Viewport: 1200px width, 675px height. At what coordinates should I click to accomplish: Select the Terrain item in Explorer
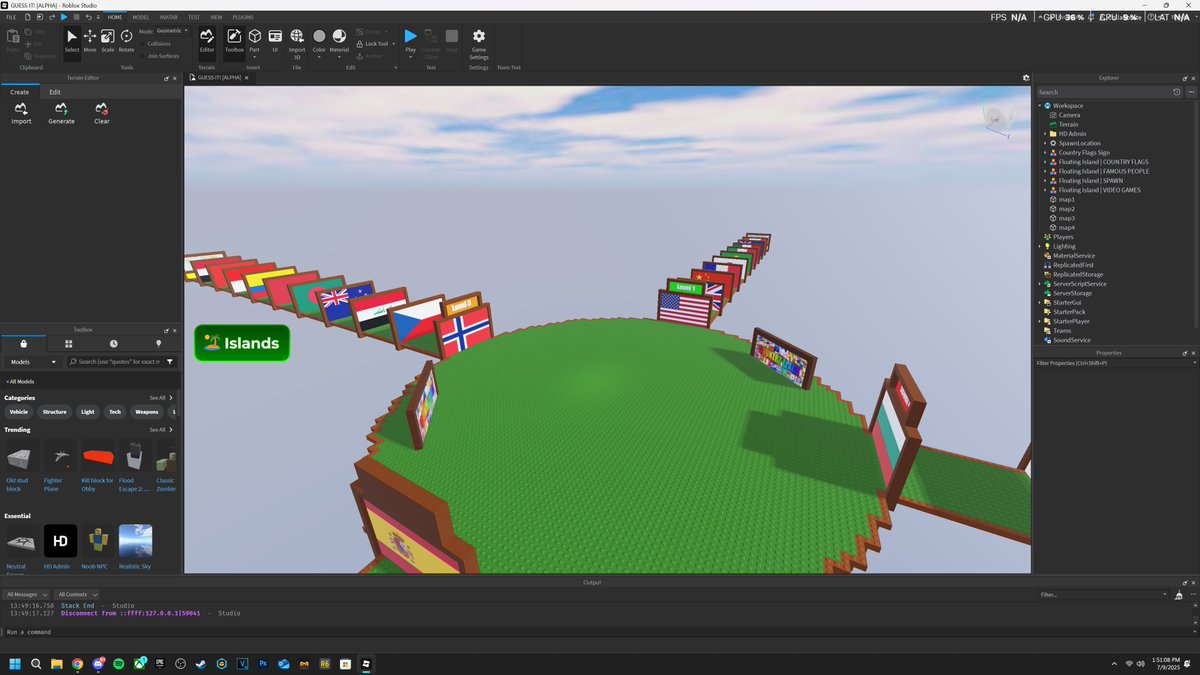click(x=1068, y=124)
